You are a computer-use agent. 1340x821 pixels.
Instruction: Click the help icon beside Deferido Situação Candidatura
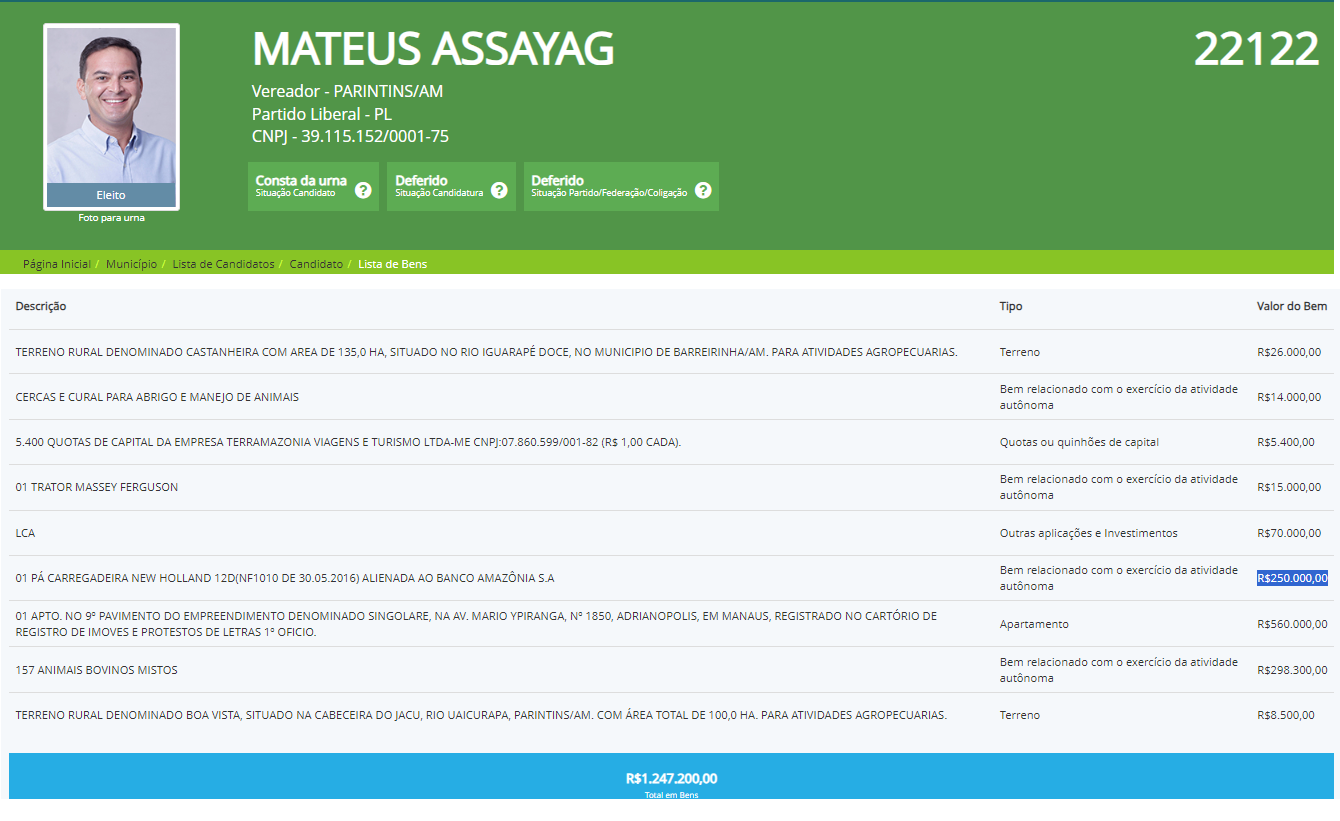(x=500, y=190)
